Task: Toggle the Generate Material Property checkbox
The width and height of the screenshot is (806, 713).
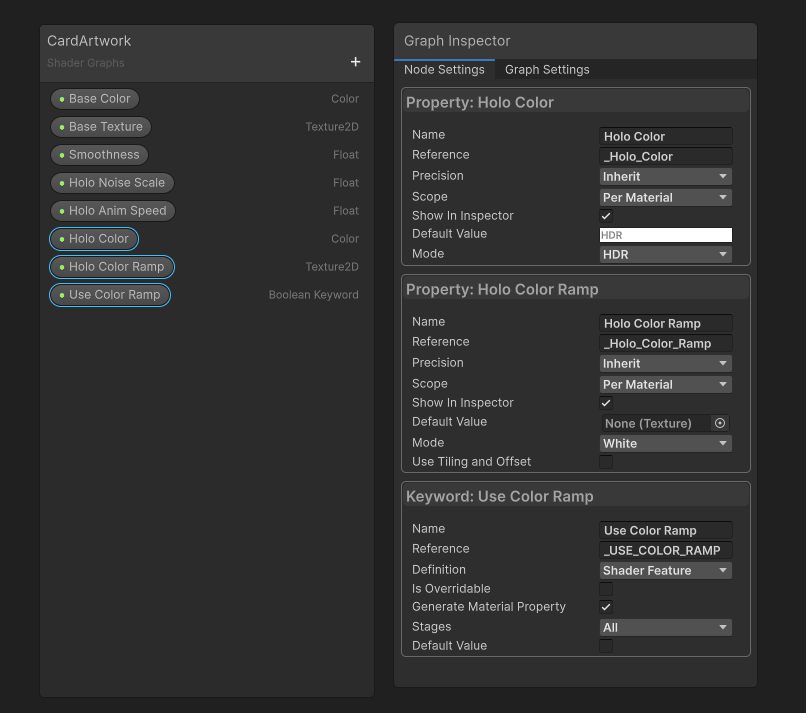Action: (x=606, y=607)
